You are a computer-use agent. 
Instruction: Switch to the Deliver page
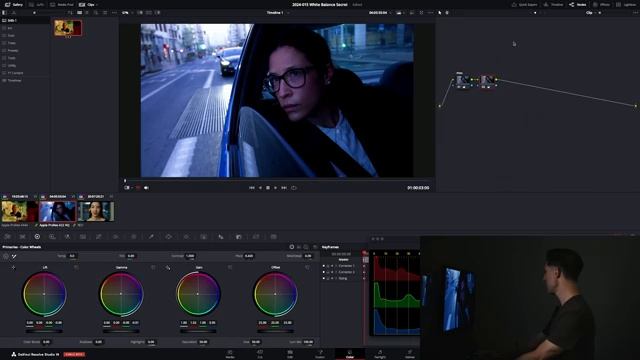point(410,354)
